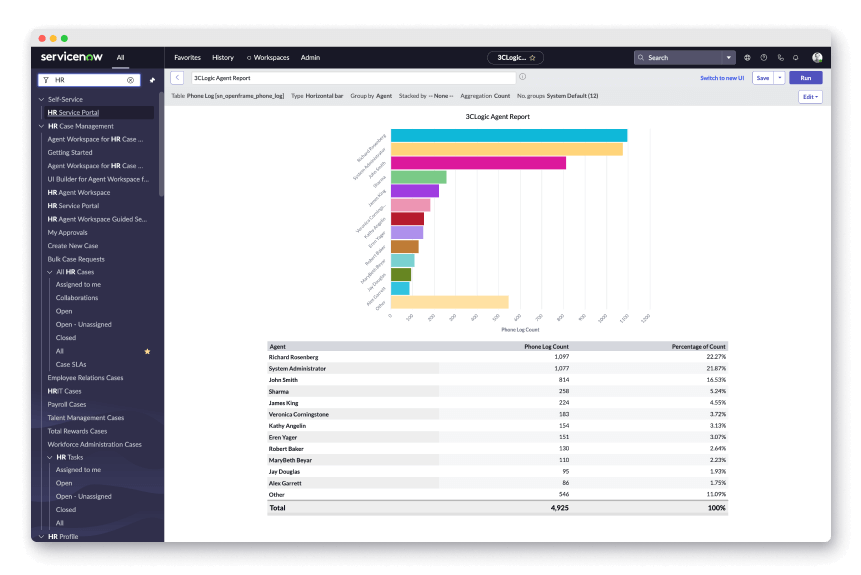861x575 pixels.
Task: Open highlighted HR Service Portal link
Action: pos(73,113)
